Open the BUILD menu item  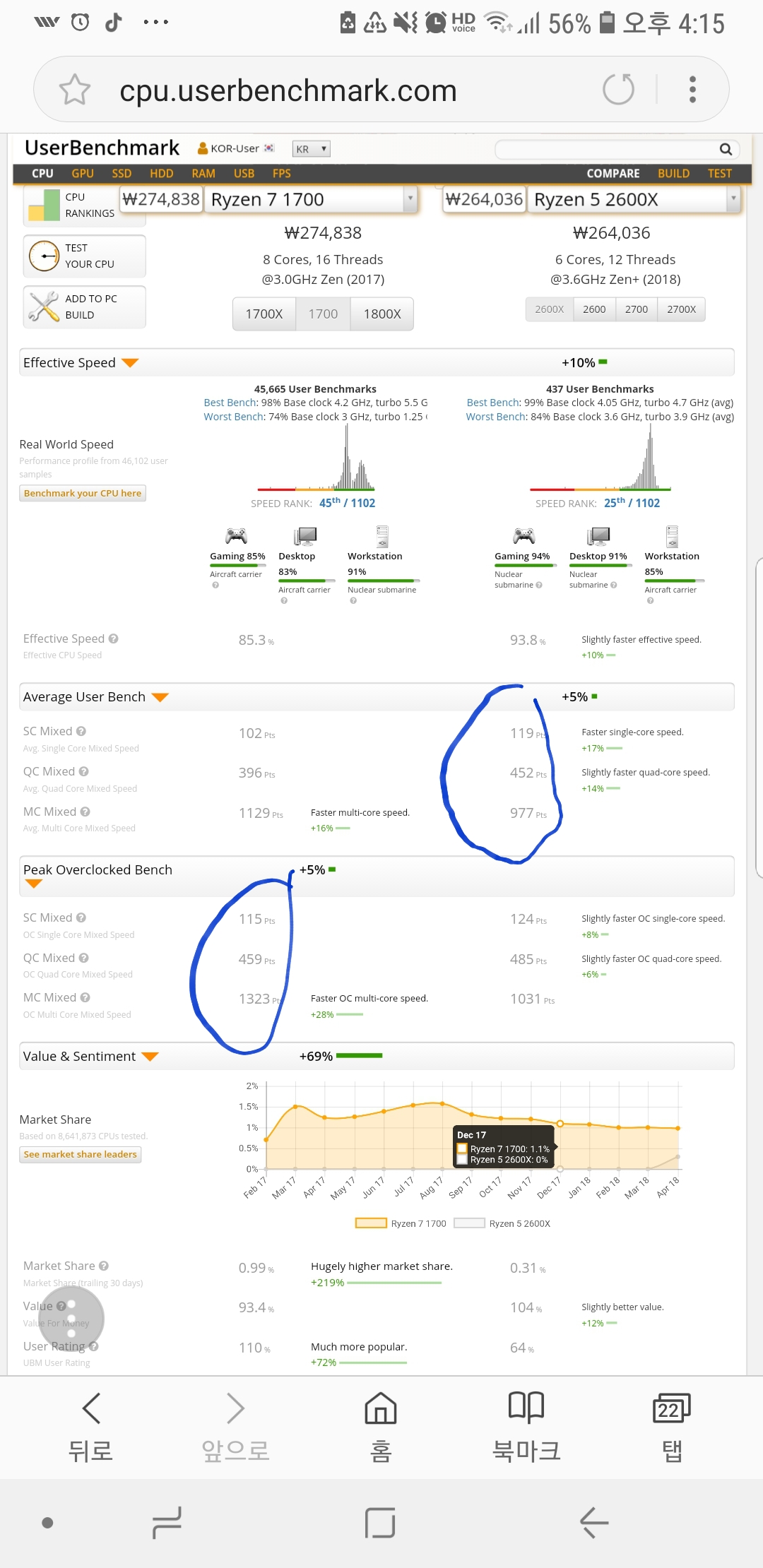673,174
